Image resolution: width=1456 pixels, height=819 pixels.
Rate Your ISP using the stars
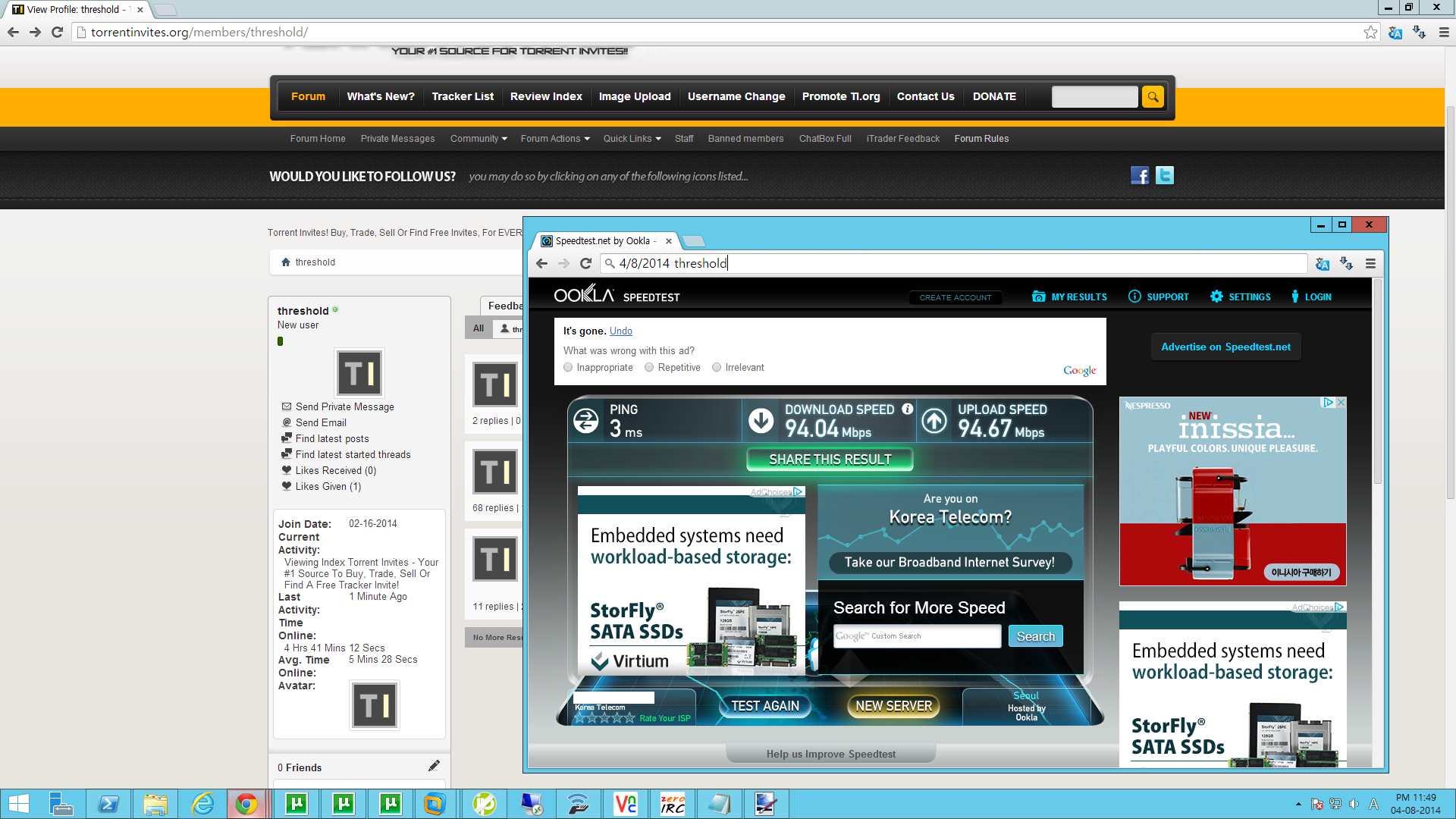pyautogui.click(x=604, y=718)
